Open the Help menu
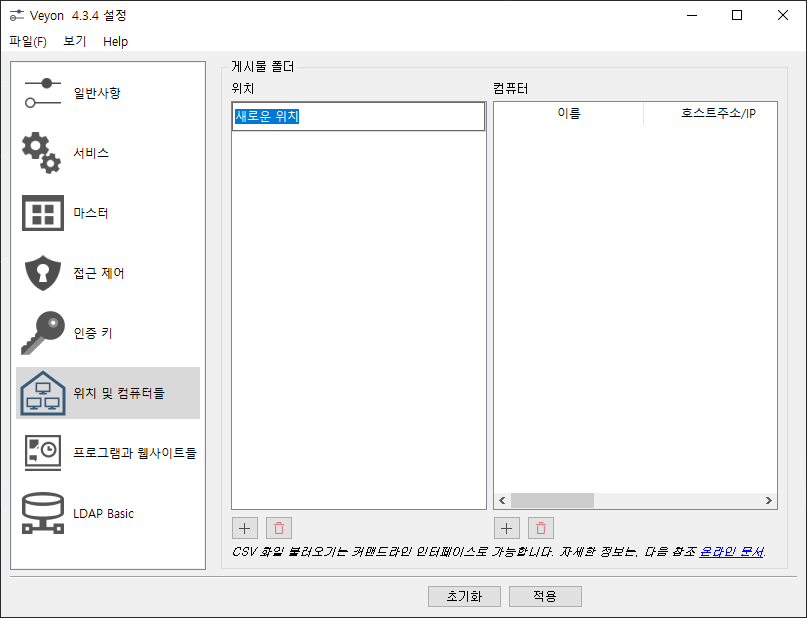 click(115, 42)
